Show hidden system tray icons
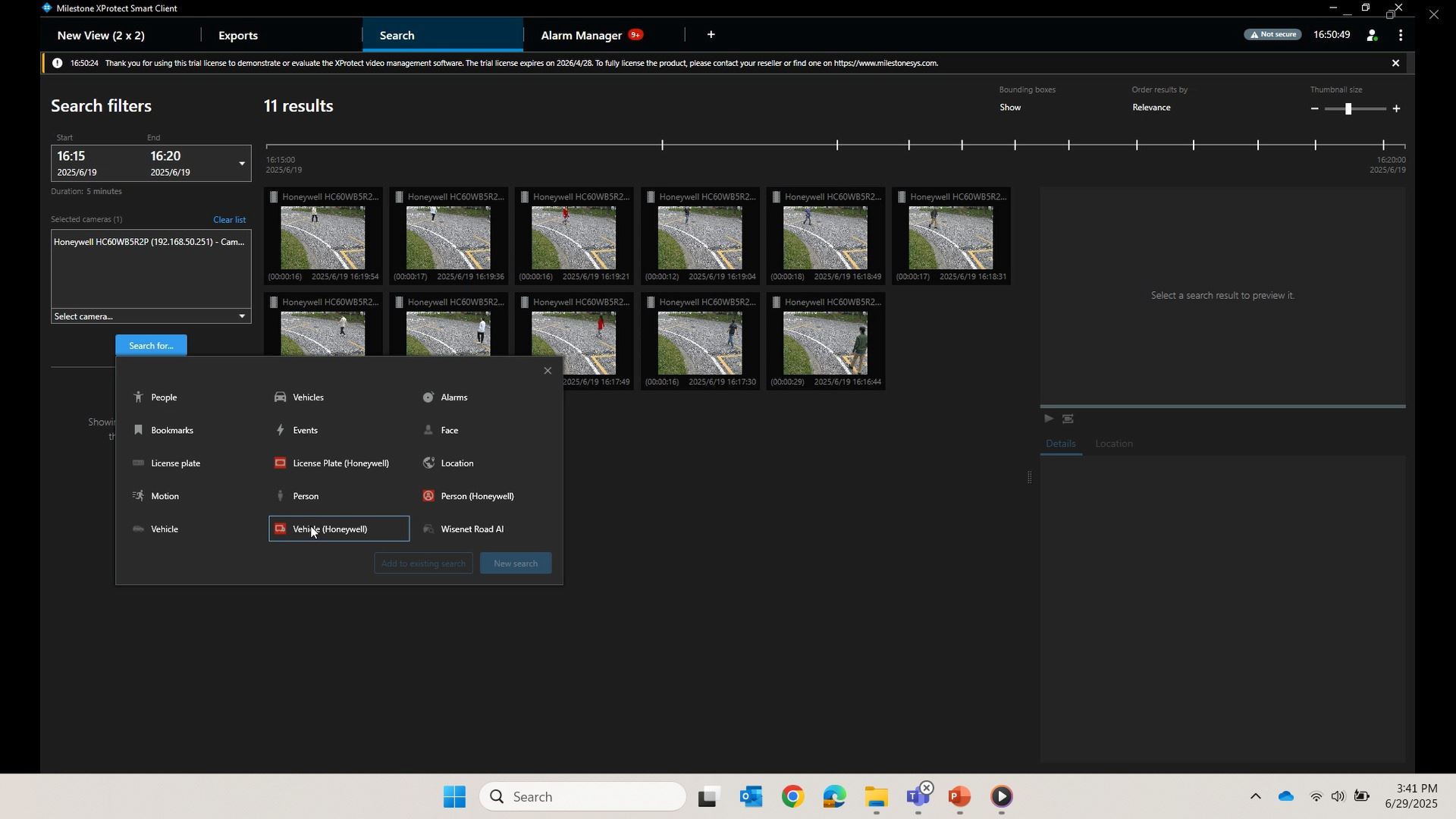The height and width of the screenshot is (819, 1456). click(x=1255, y=796)
